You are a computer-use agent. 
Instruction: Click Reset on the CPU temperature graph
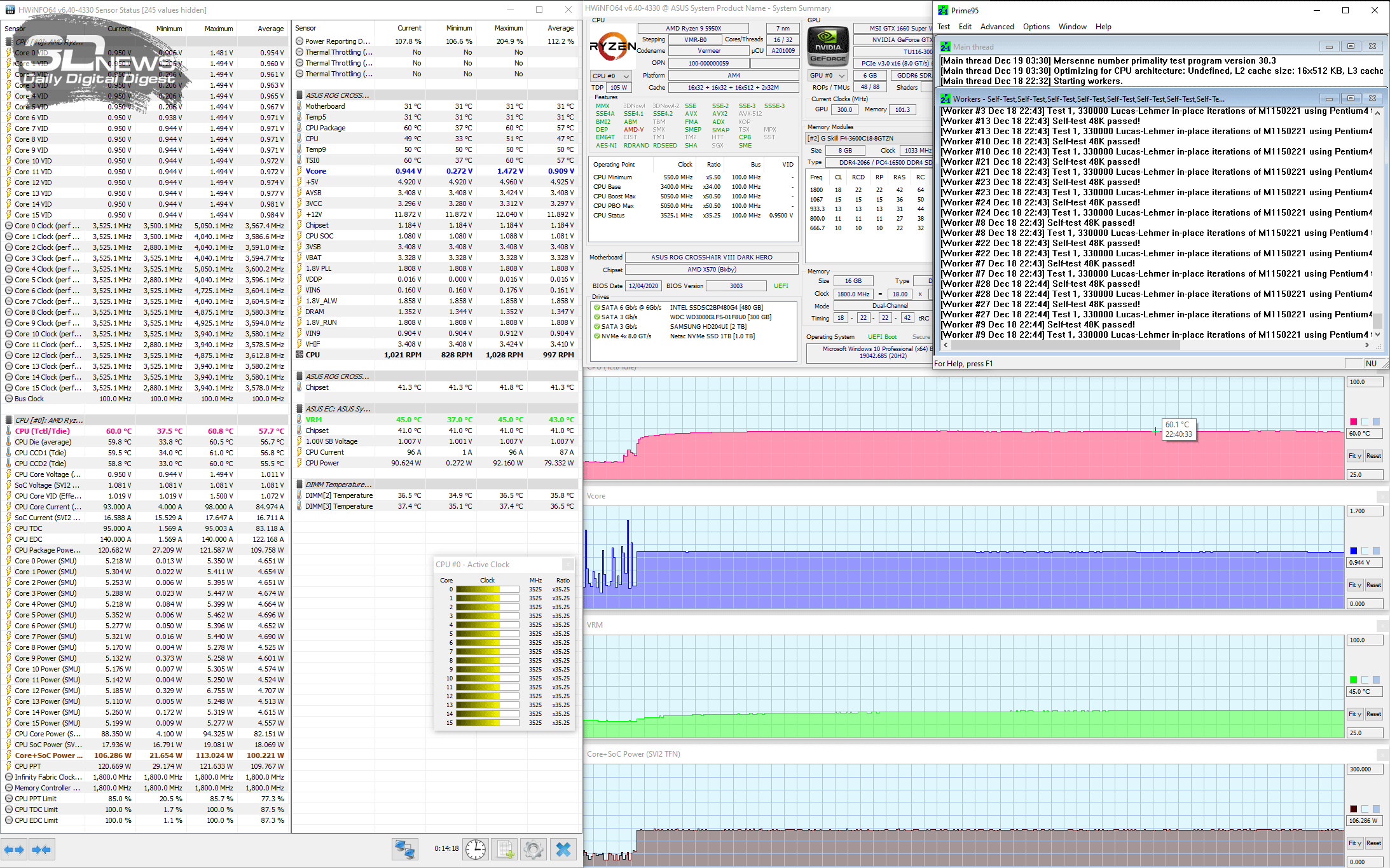(x=1373, y=456)
